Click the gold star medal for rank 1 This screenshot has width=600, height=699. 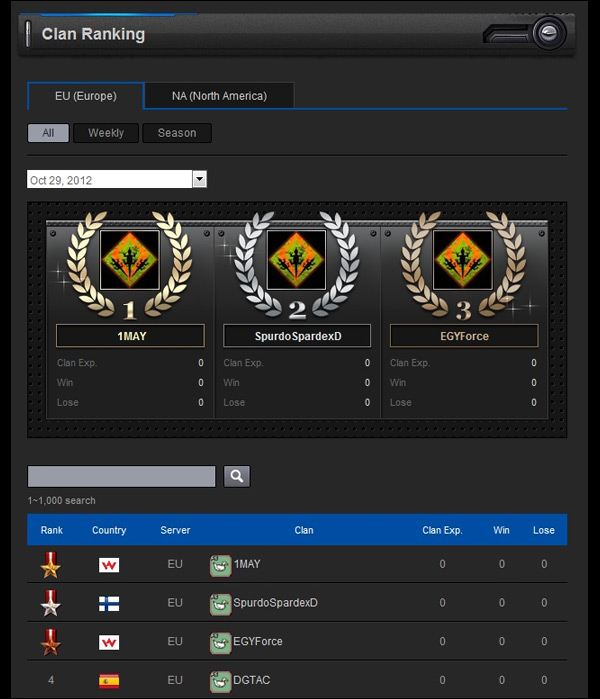50,565
